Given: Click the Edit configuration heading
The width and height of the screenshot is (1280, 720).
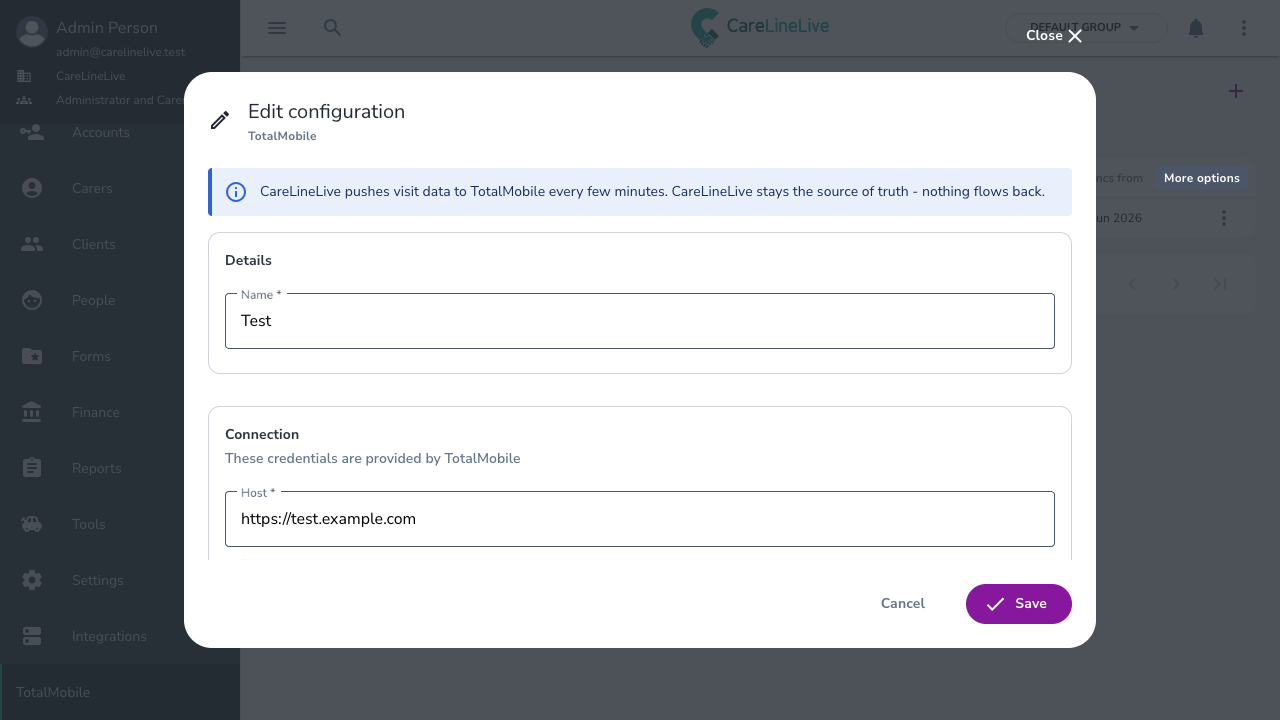Looking at the screenshot, I should tap(326, 112).
